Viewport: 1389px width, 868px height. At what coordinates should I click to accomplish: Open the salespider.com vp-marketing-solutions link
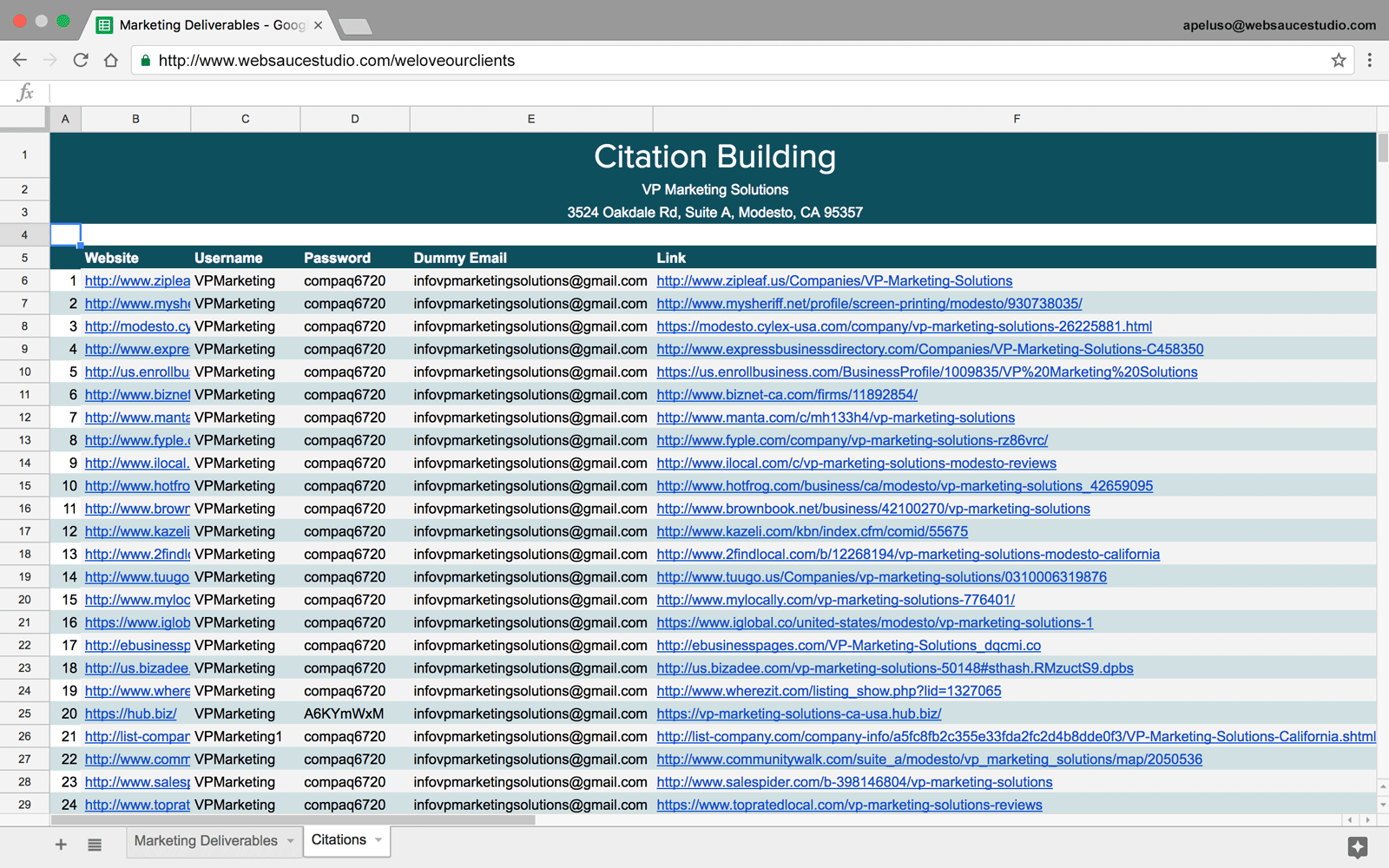[854, 782]
